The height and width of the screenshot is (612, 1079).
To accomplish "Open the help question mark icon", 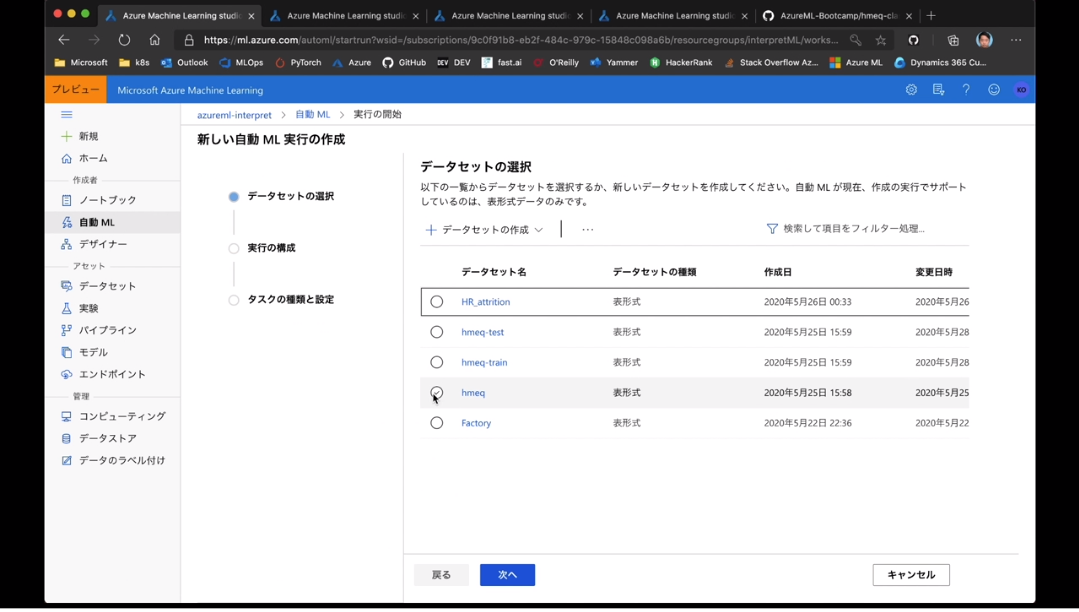I will point(966,89).
